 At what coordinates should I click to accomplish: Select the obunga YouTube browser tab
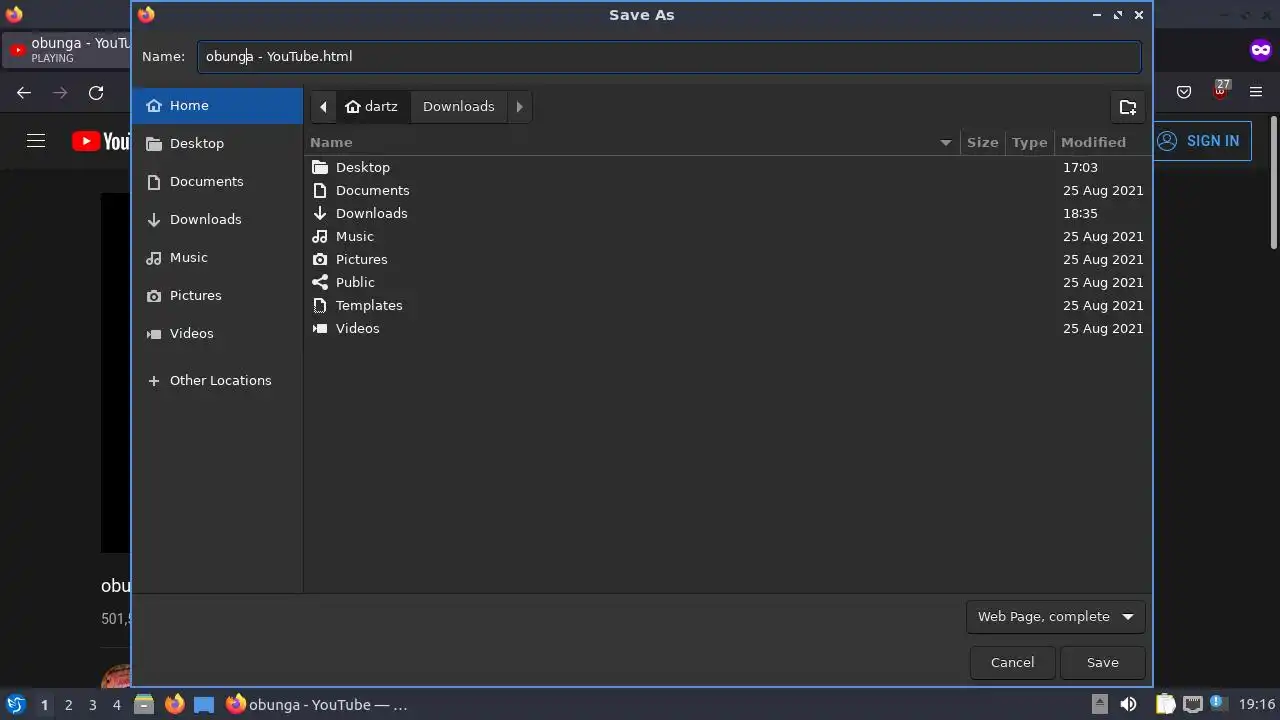click(x=68, y=50)
